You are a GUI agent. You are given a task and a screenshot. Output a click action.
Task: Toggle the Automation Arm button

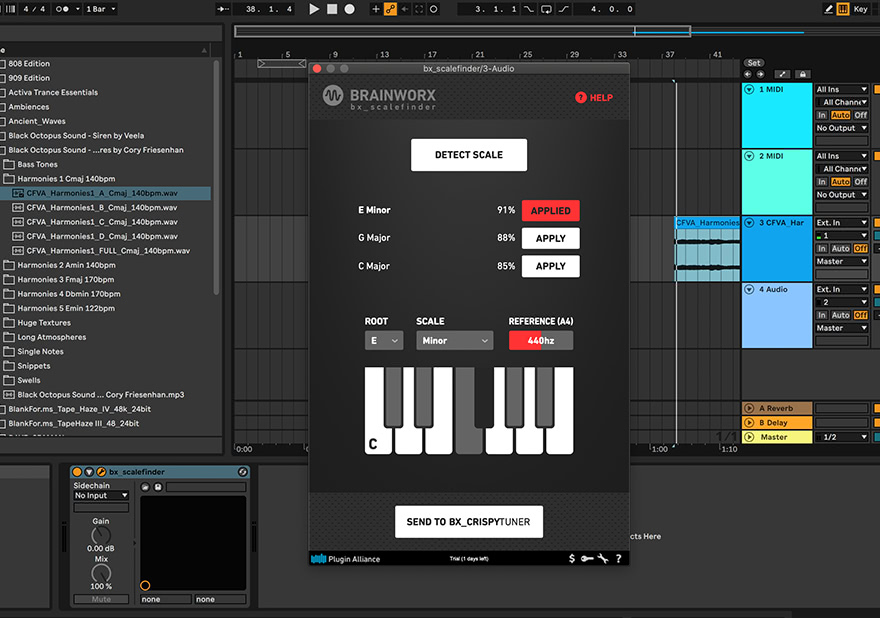(x=390, y=9)
